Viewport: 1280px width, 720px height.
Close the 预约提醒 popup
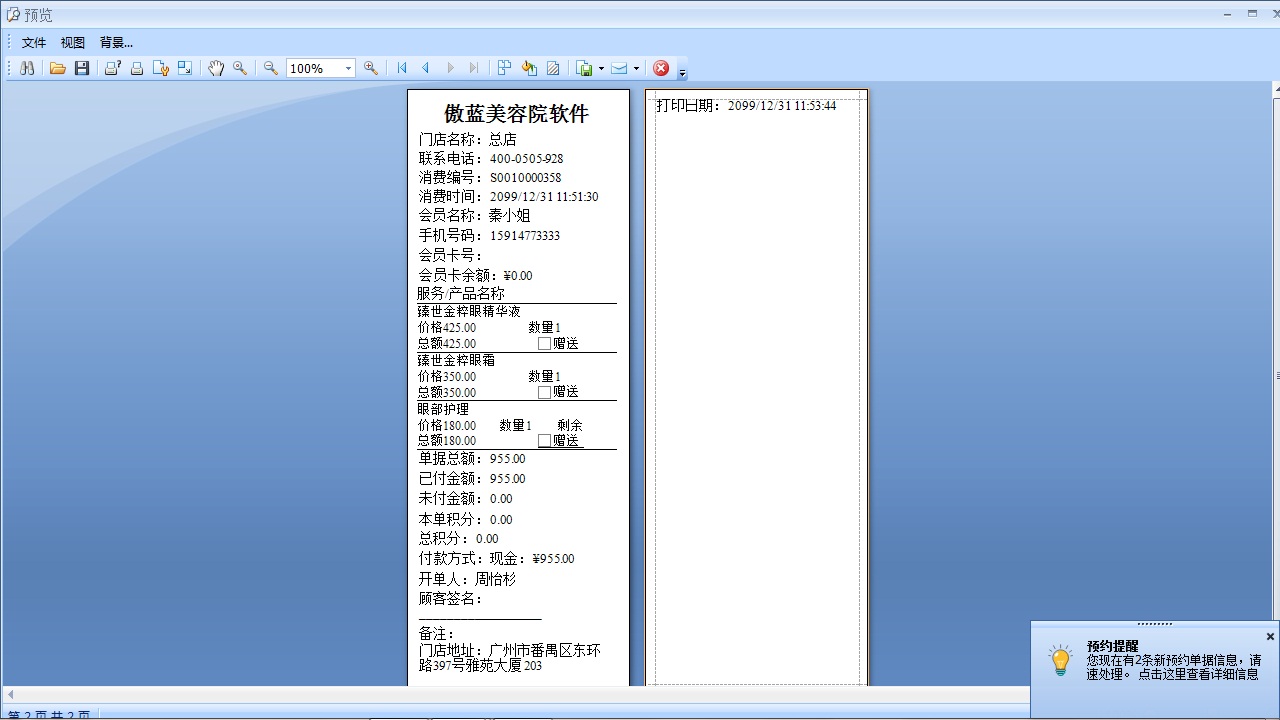coord(1270,636)
